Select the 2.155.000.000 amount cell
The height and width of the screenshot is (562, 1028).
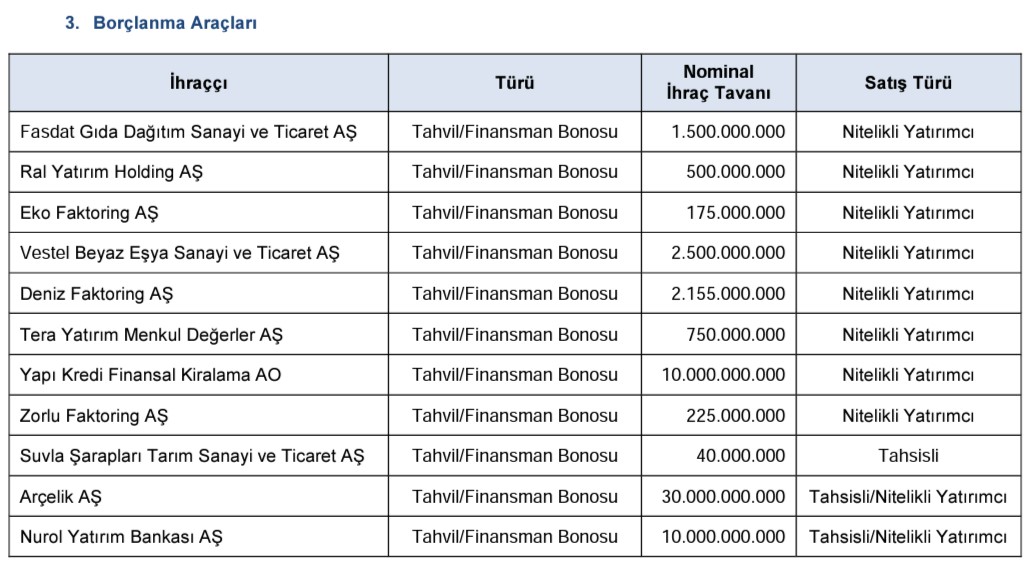coord(728,294)
